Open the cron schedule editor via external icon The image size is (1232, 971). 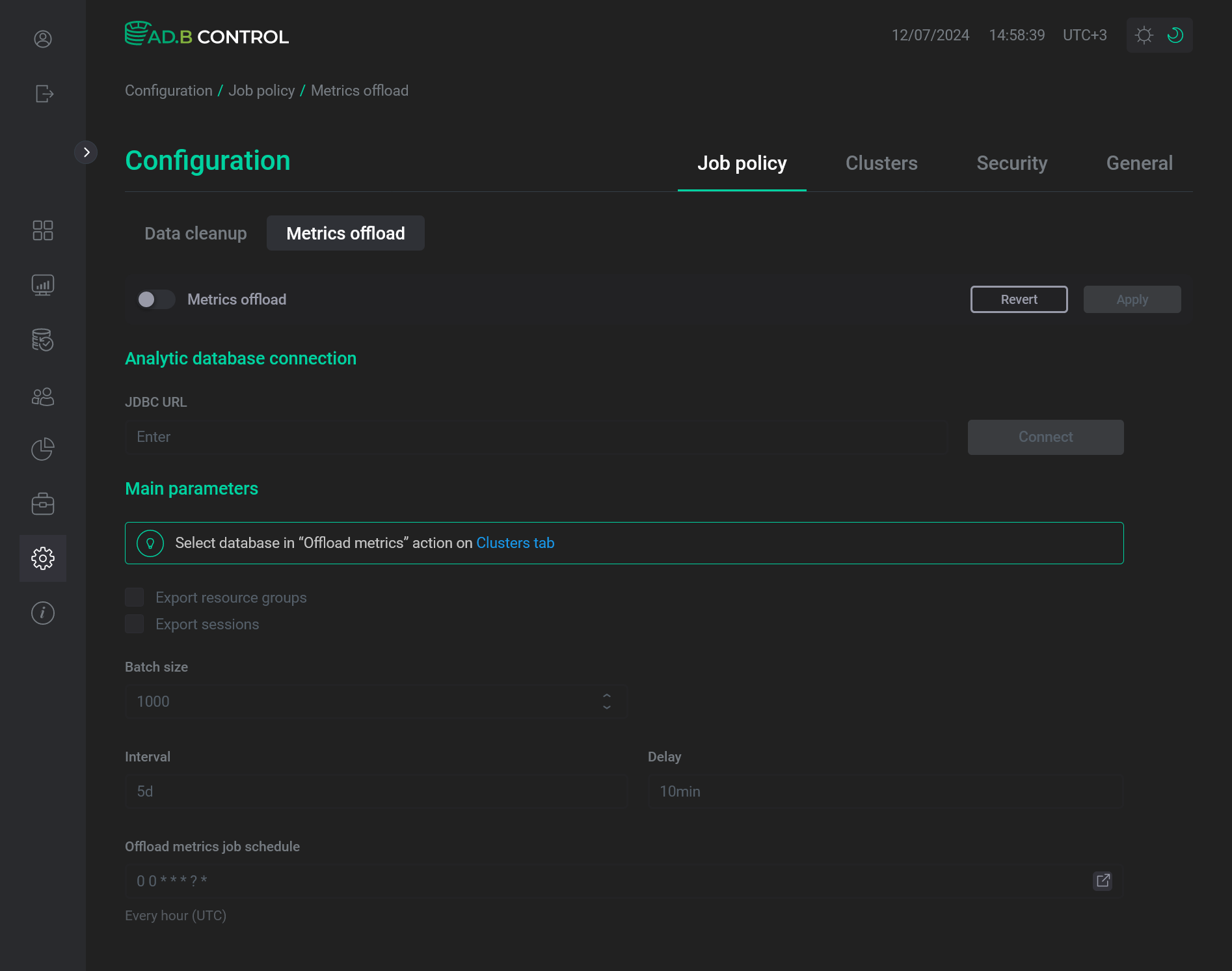pos(1103,881)
